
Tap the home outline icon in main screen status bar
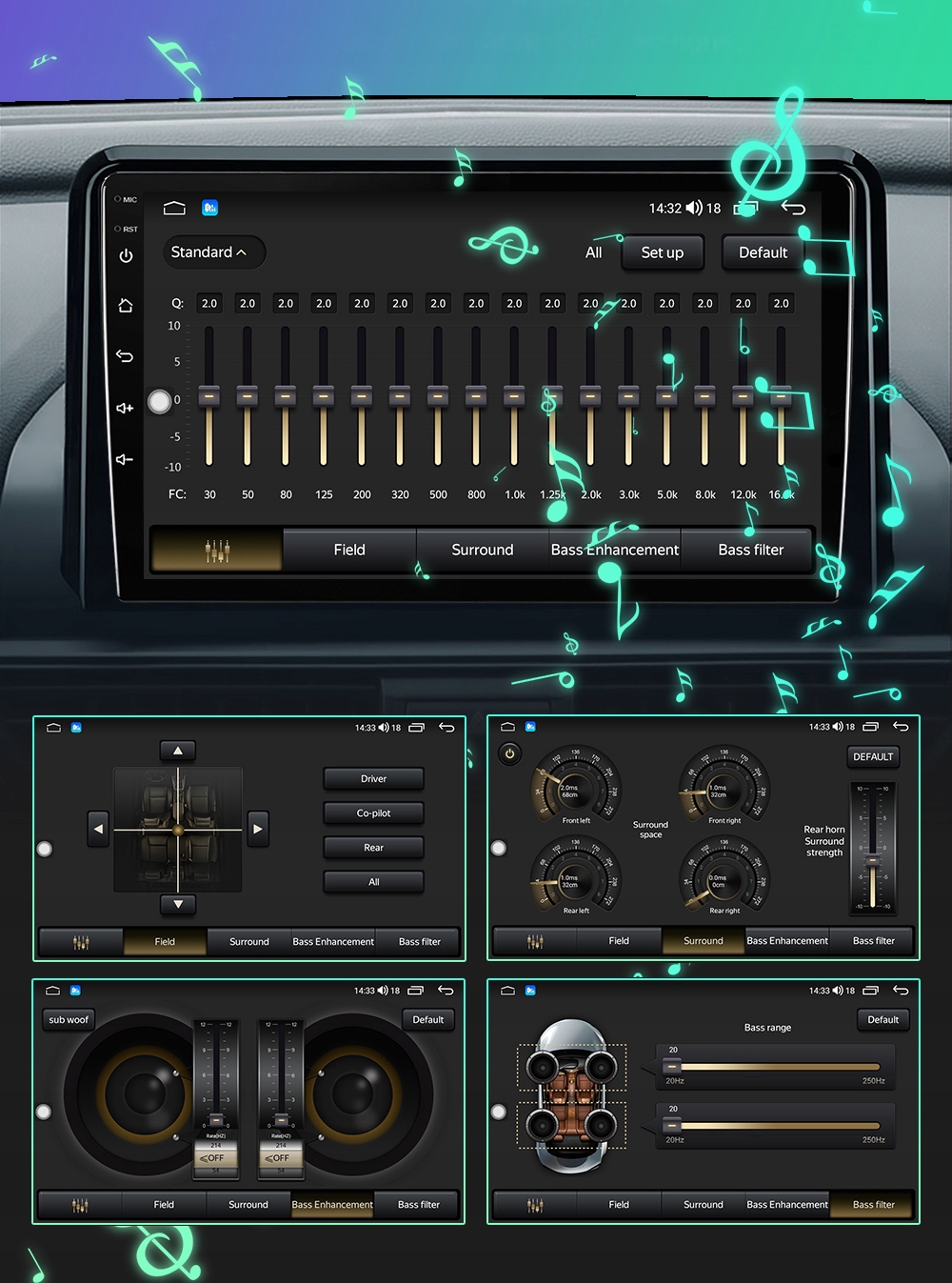174,208
